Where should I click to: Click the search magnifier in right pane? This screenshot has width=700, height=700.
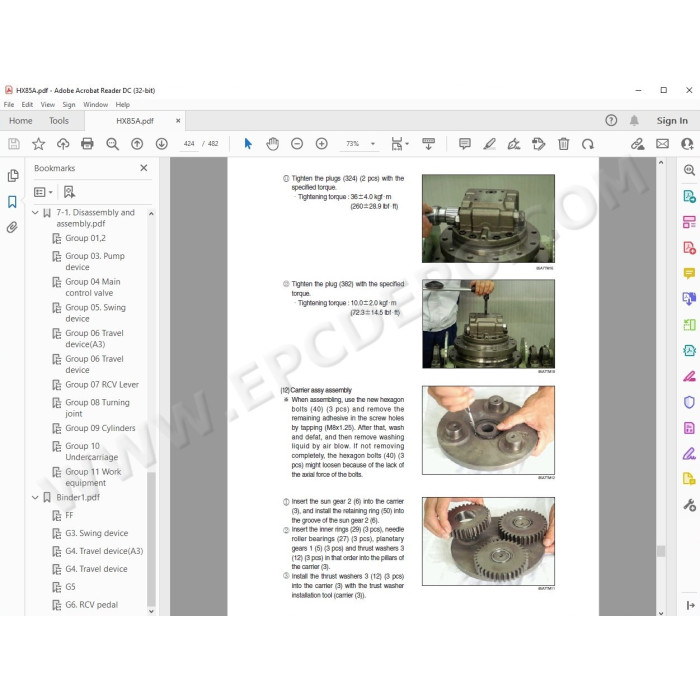click(689, 170)
